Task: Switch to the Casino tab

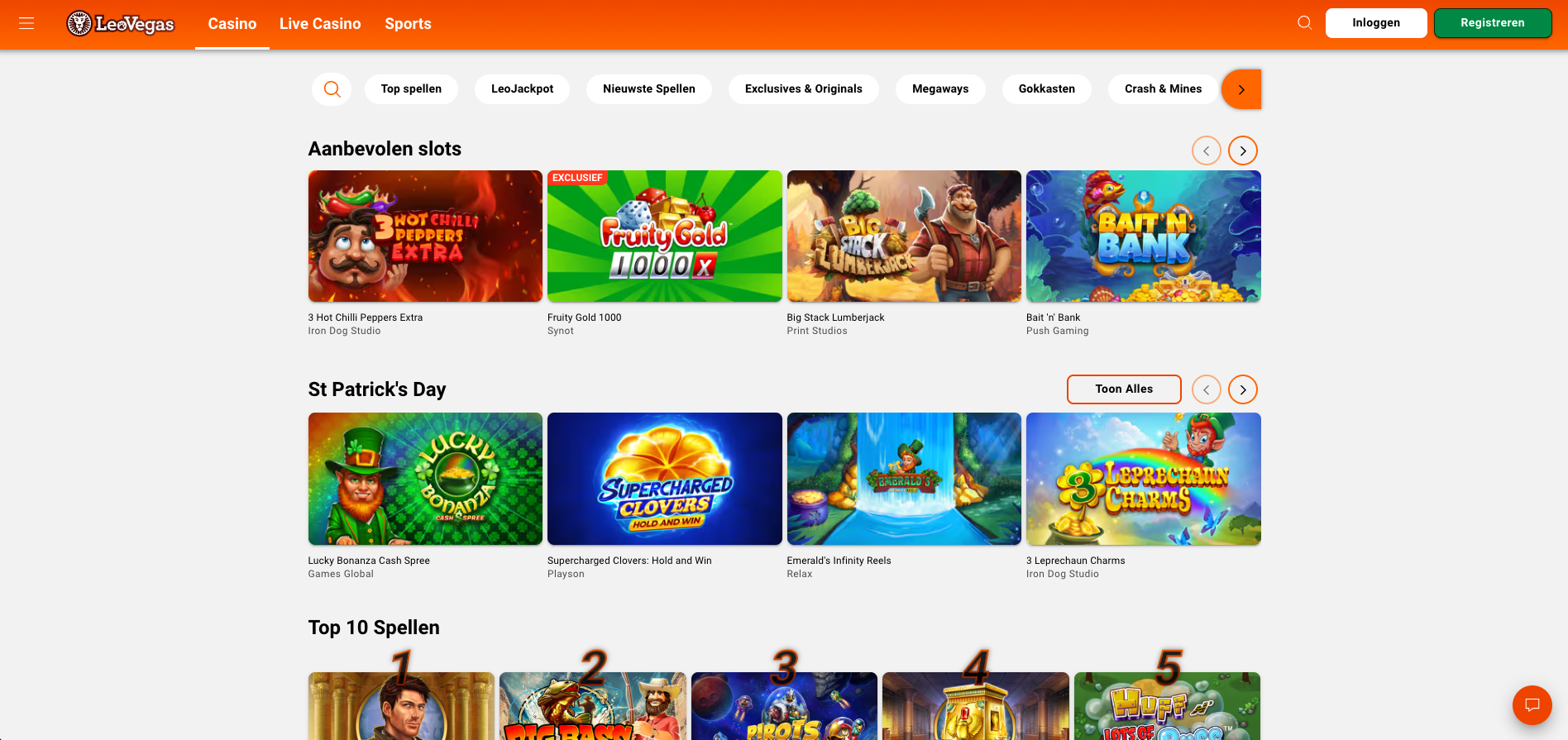Action: coord(232,24)
